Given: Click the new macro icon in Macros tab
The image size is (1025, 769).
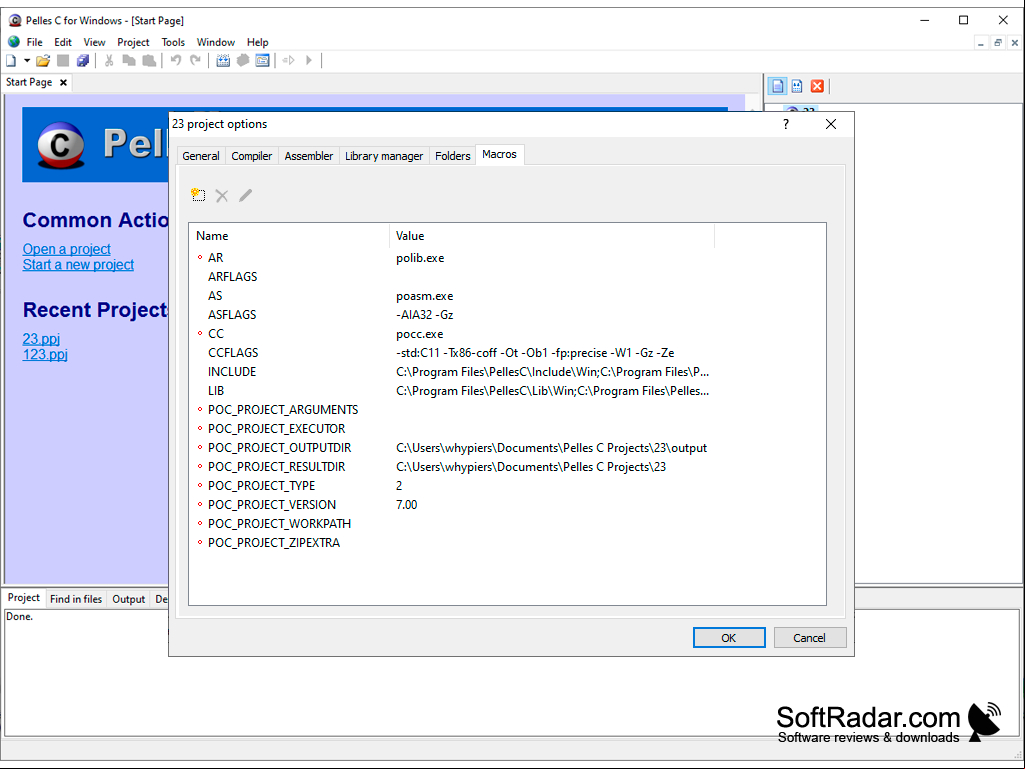Looking at the screenshot, I should 198,195.
